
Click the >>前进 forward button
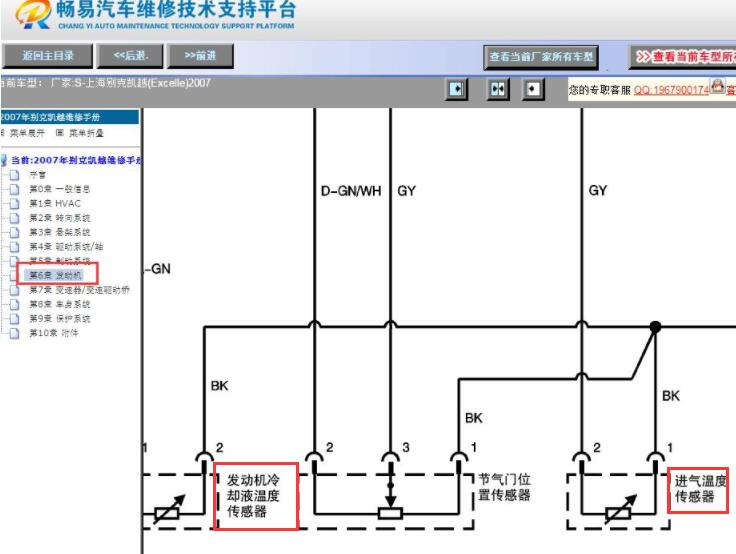(x=200, y=56)
